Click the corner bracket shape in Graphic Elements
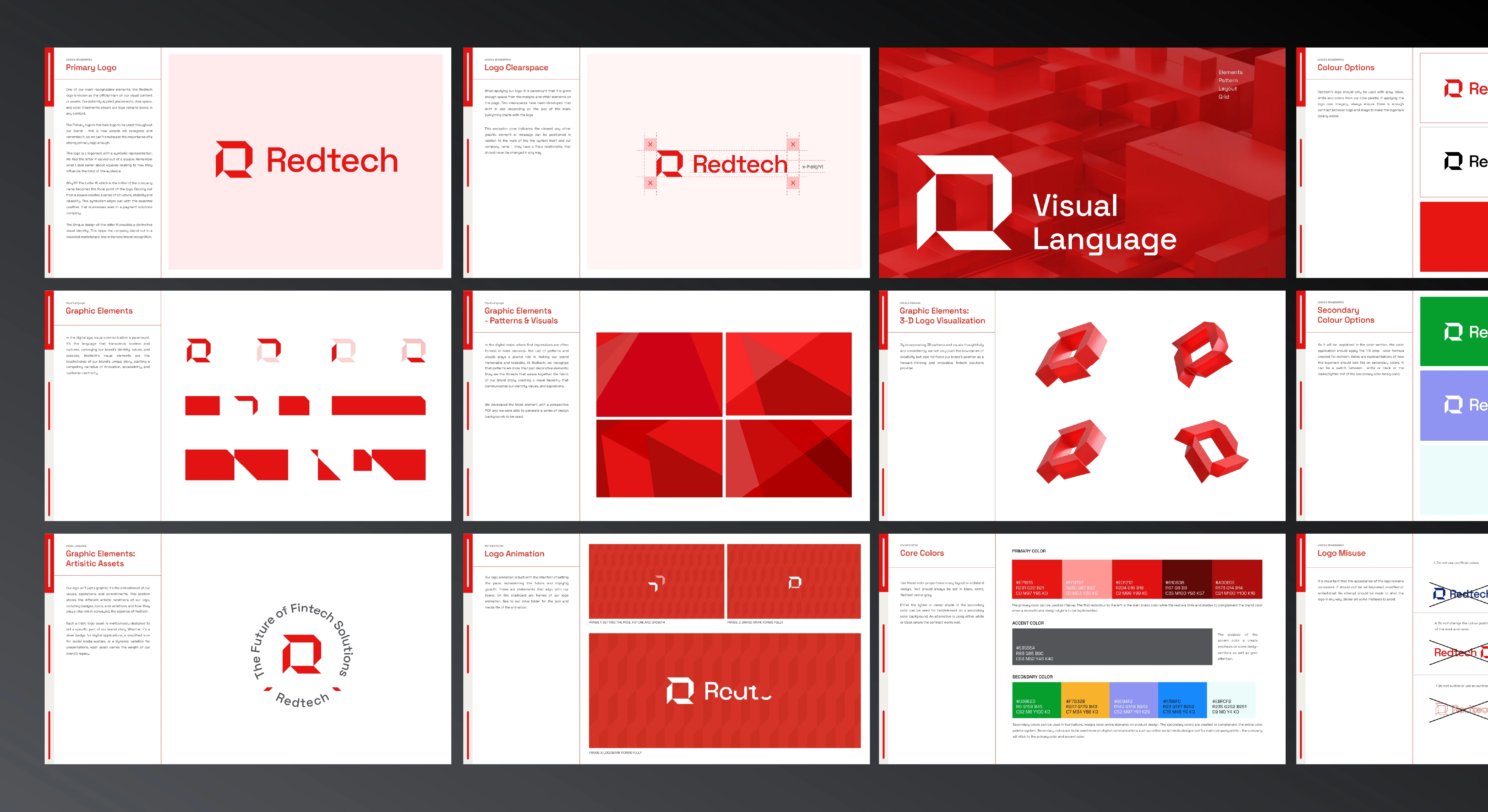The width and height of the screenshot is (1488, 812). tap(247, 405)
